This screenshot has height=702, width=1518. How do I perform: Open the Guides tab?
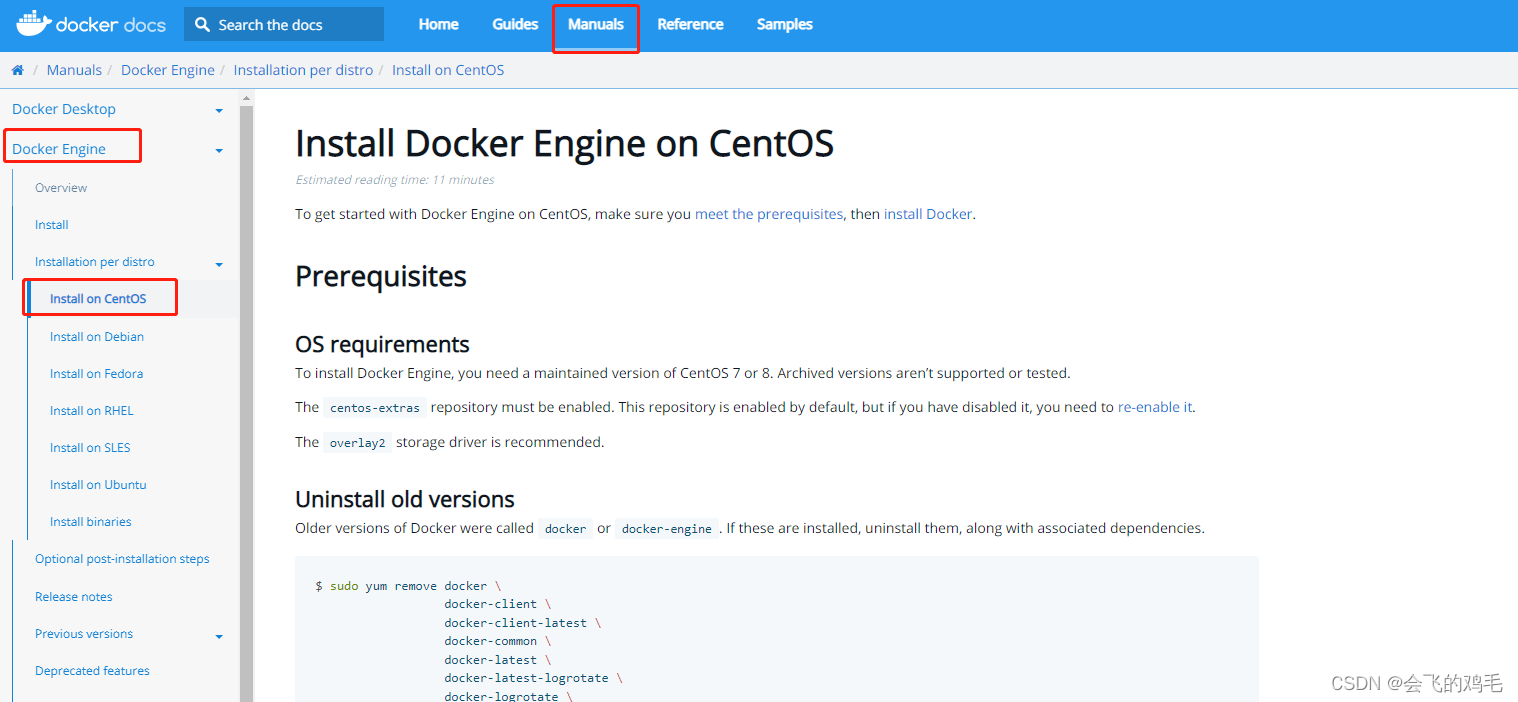515,24
